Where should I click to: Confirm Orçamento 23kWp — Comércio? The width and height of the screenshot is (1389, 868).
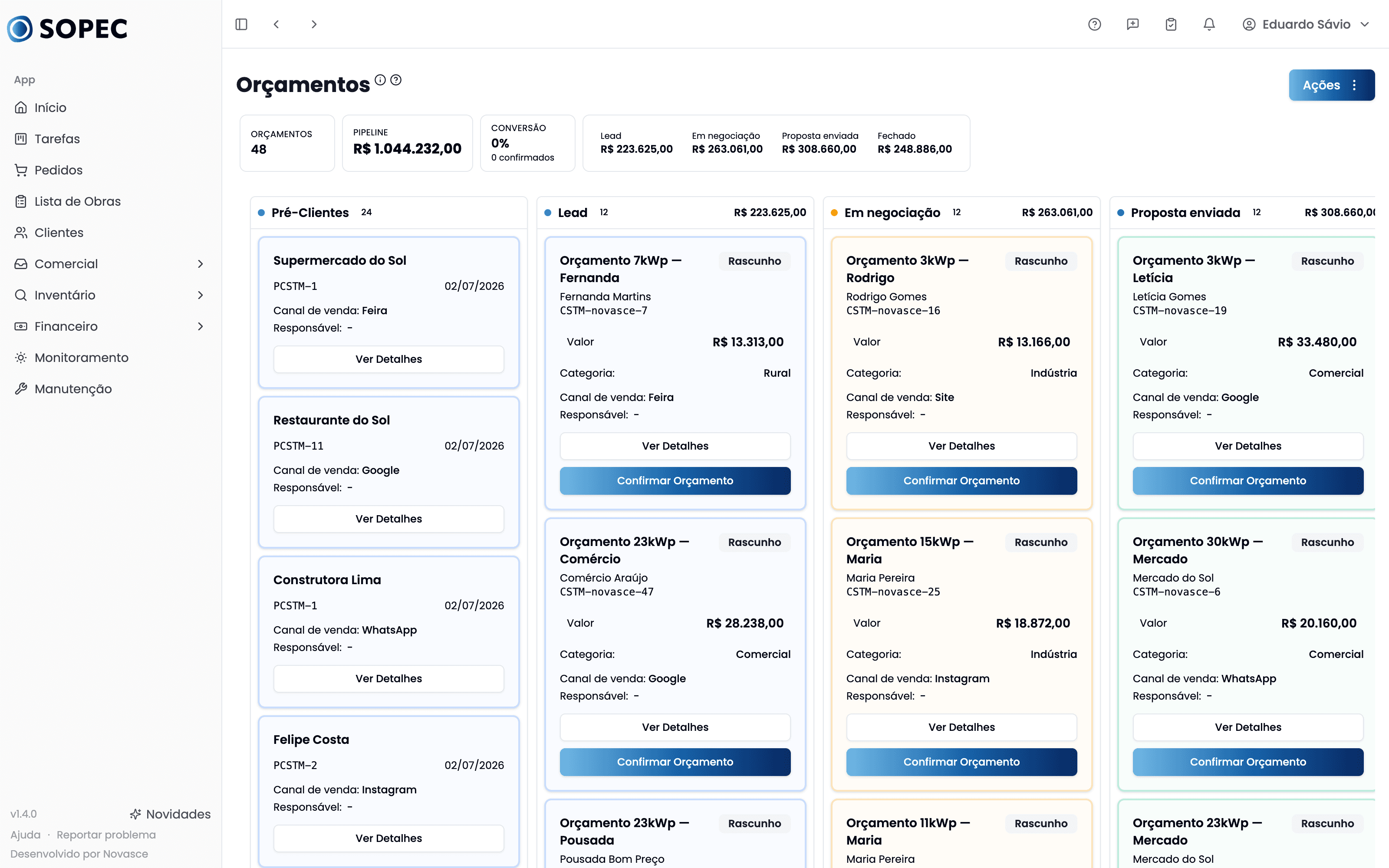[675, 763]
